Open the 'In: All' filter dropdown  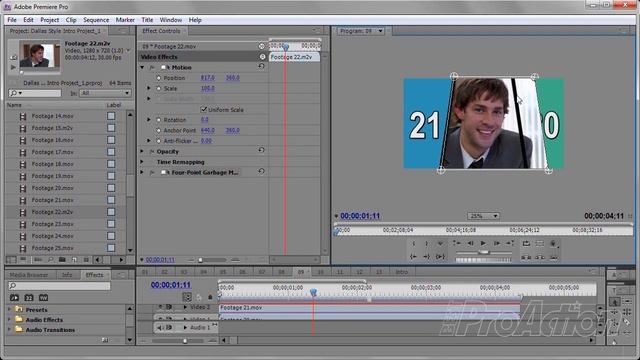point(105,93)
